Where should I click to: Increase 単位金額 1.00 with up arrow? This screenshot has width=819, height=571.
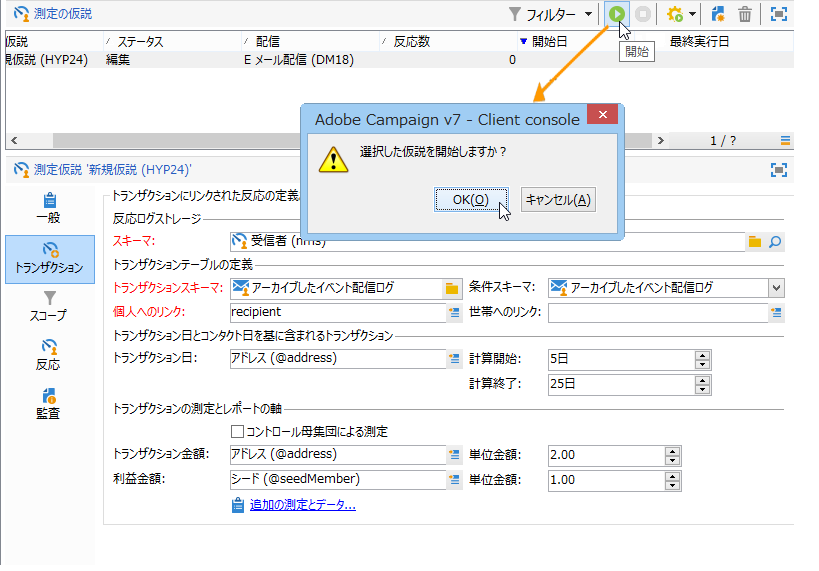[x=673, y=476]
